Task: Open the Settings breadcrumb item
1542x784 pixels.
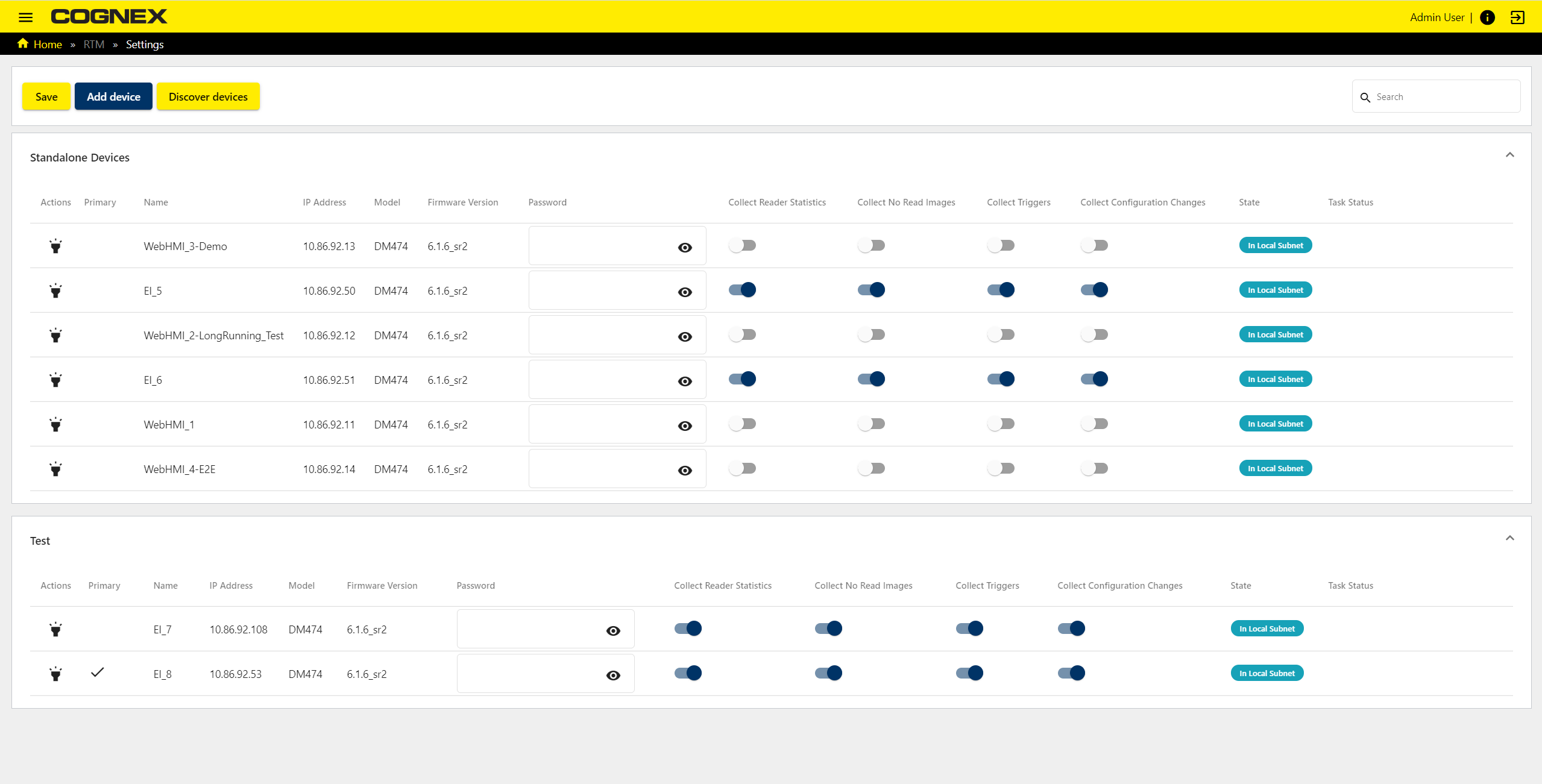Action: point(144,44)
